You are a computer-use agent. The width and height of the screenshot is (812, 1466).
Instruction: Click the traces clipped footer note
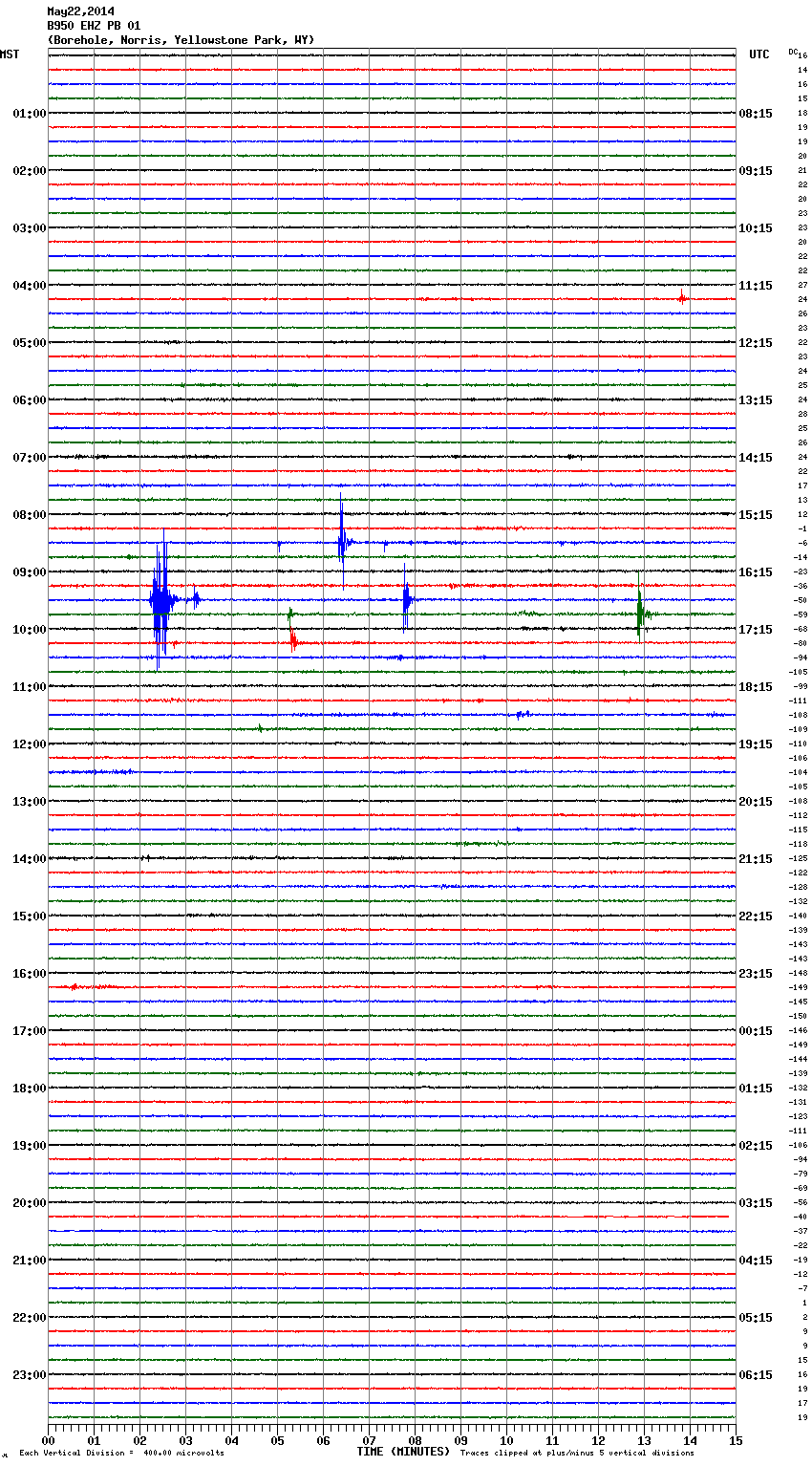click(577, 1453)
